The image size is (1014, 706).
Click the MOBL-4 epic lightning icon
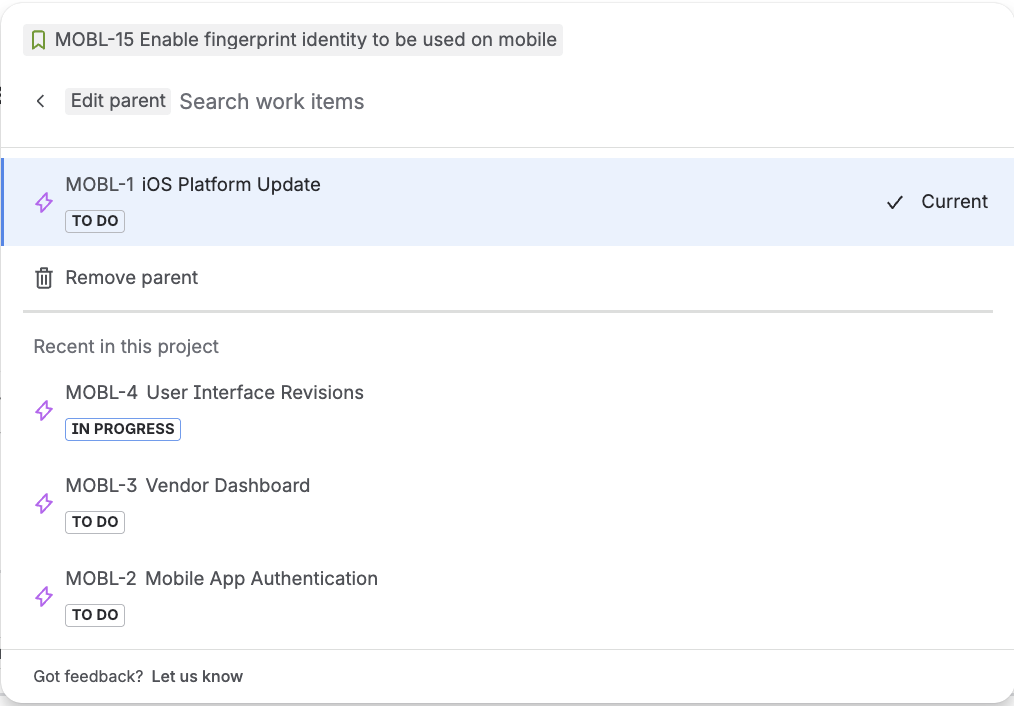pyautogui.click(x=44, y=410)
